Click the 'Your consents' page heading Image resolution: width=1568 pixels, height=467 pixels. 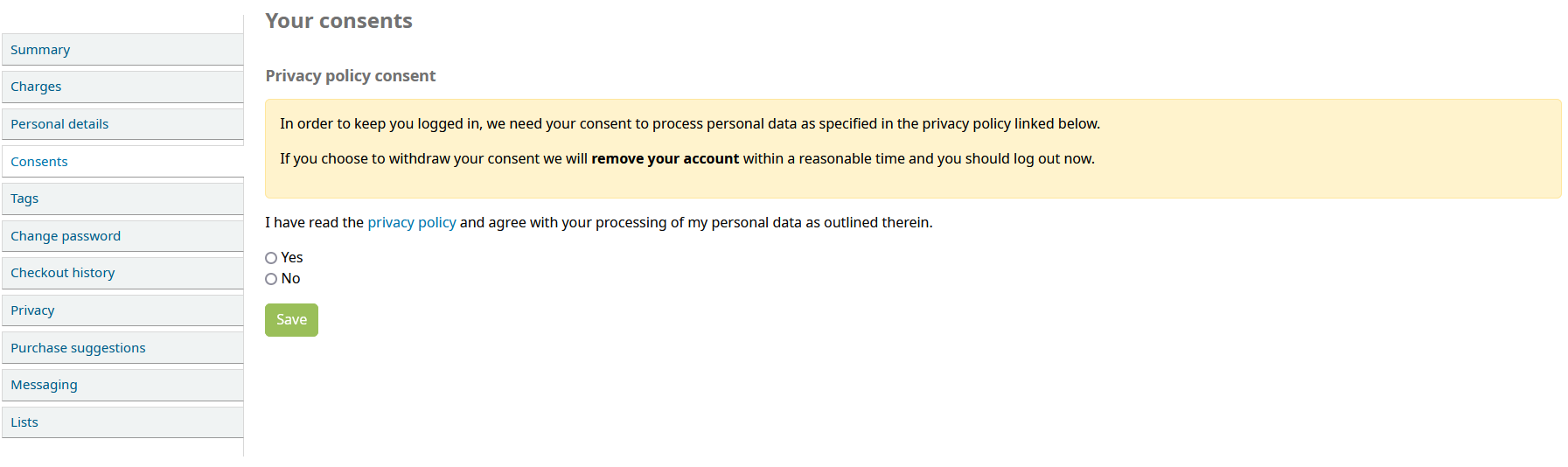coord(338,21)
